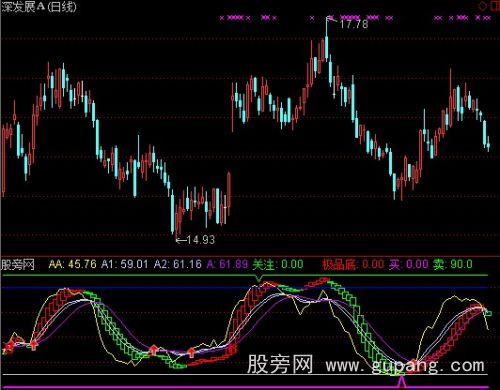Click the purple A: 61.89 value
500x390 pixels.
227,264
